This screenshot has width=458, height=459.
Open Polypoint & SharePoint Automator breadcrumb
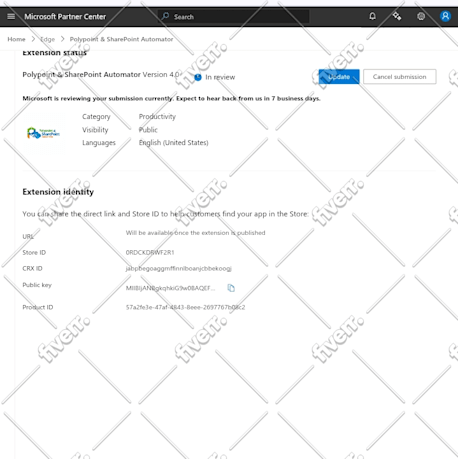click(121, 39)
